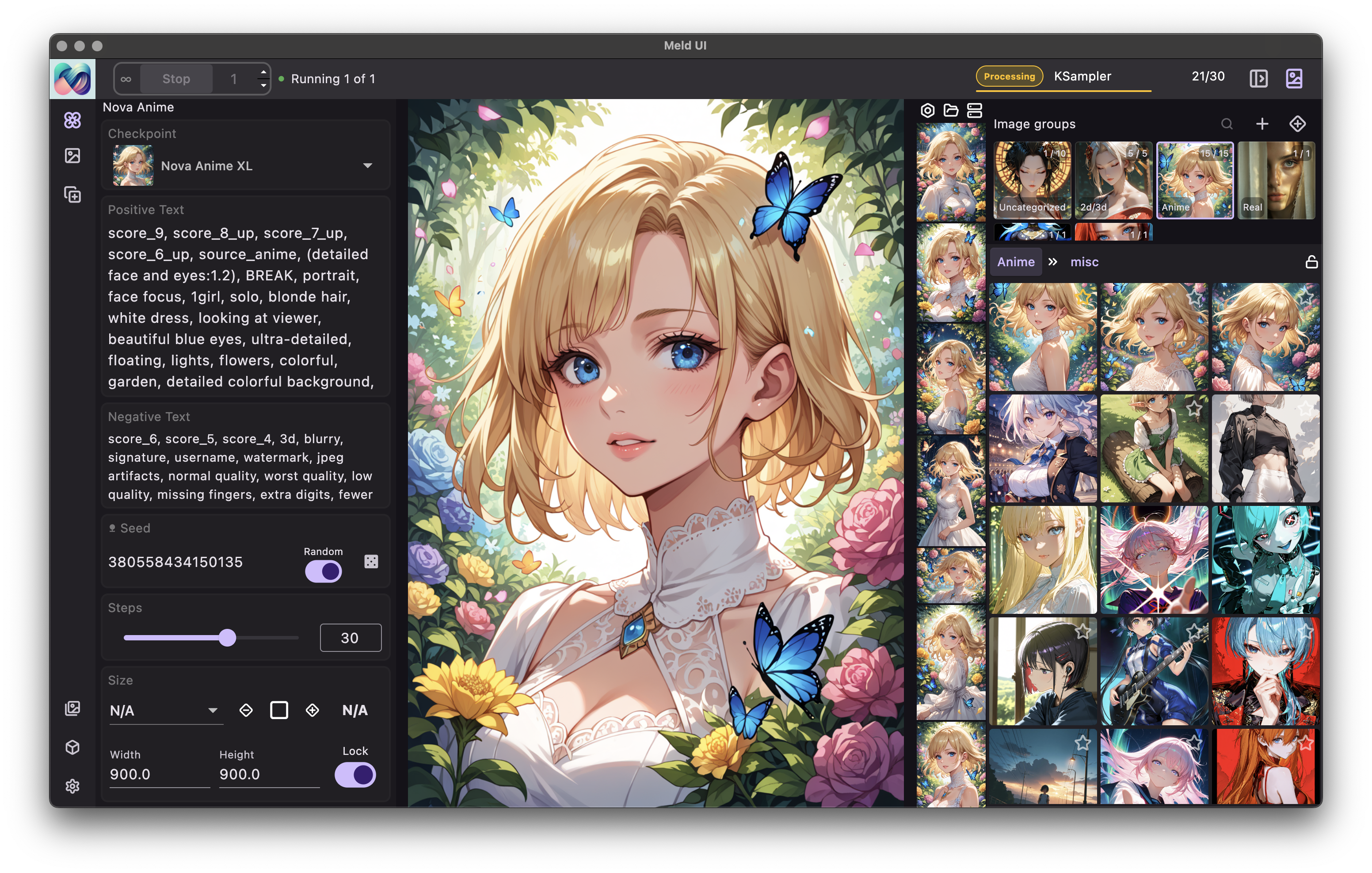Click the add workflow copy icon
Image resolution: width=1372 pixels, height=873 pixels.
coord(72,195)
